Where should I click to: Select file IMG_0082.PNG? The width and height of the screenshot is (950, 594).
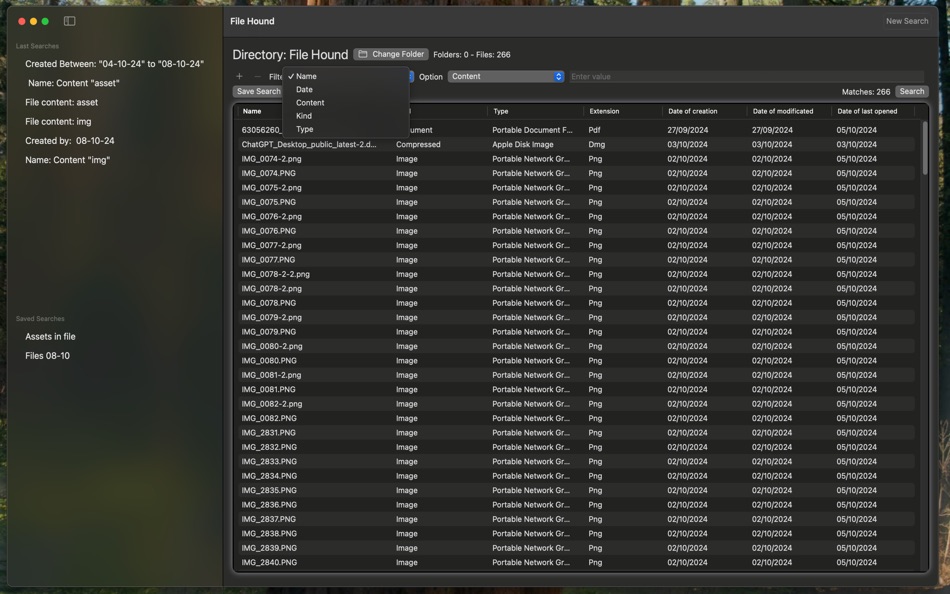(x=269, y=419)
